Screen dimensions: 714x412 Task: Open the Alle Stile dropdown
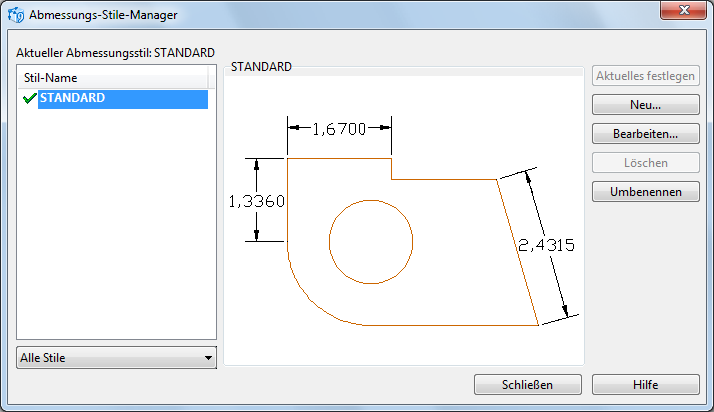pyautogui.click(x=116, y=357)
